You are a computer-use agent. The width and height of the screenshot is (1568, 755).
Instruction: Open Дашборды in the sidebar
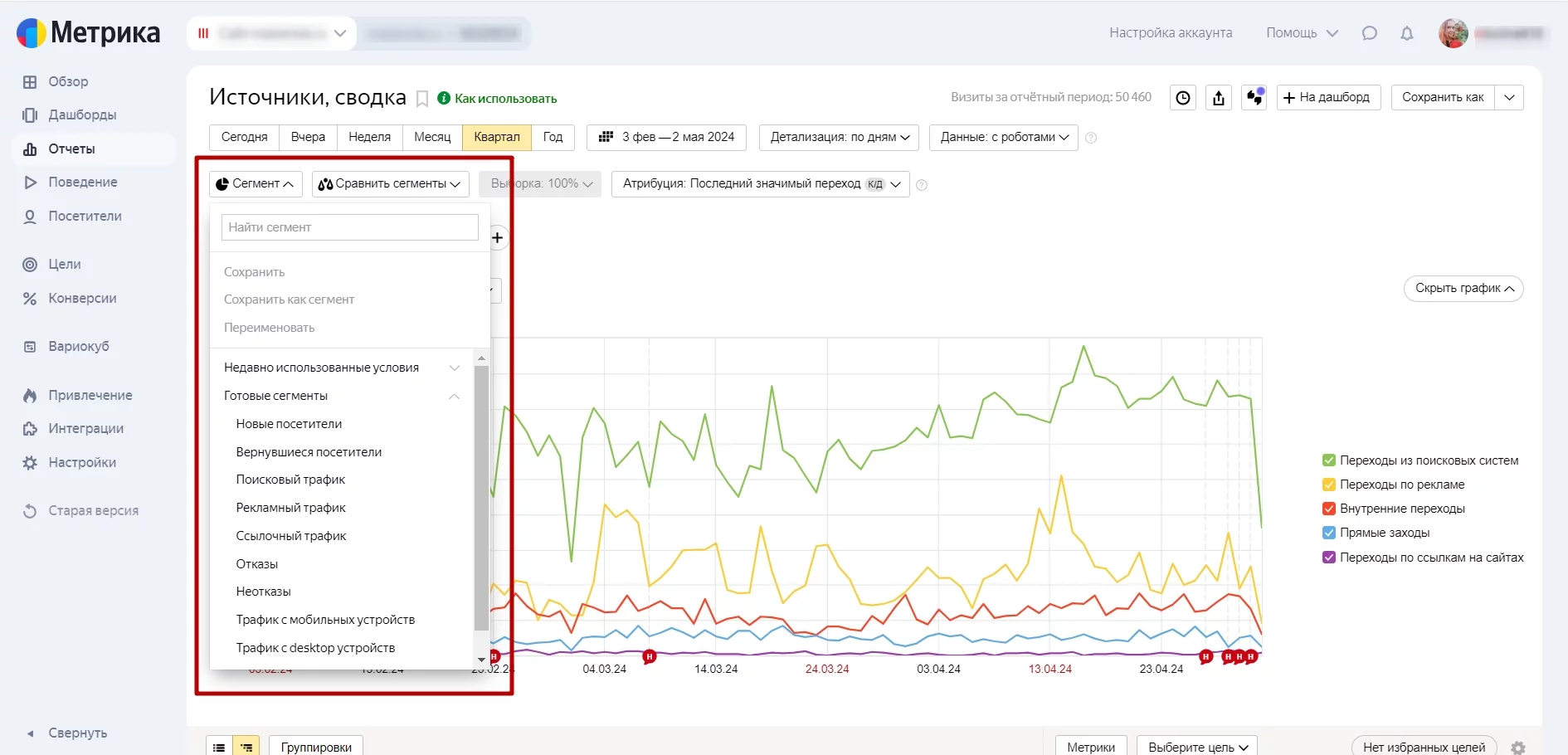click(82, 114)
